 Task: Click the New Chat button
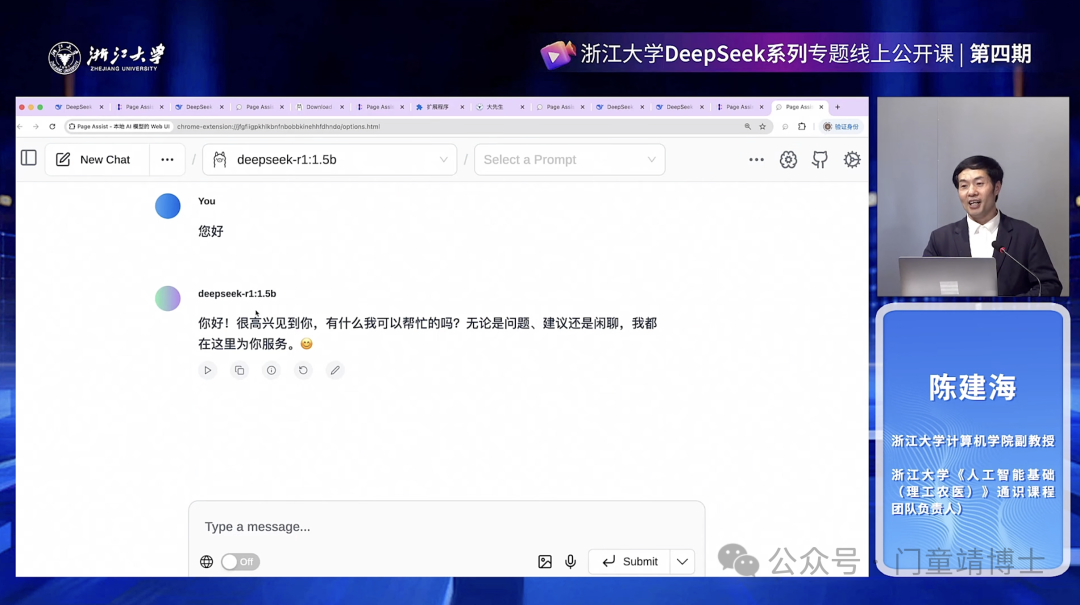(97, 159)
